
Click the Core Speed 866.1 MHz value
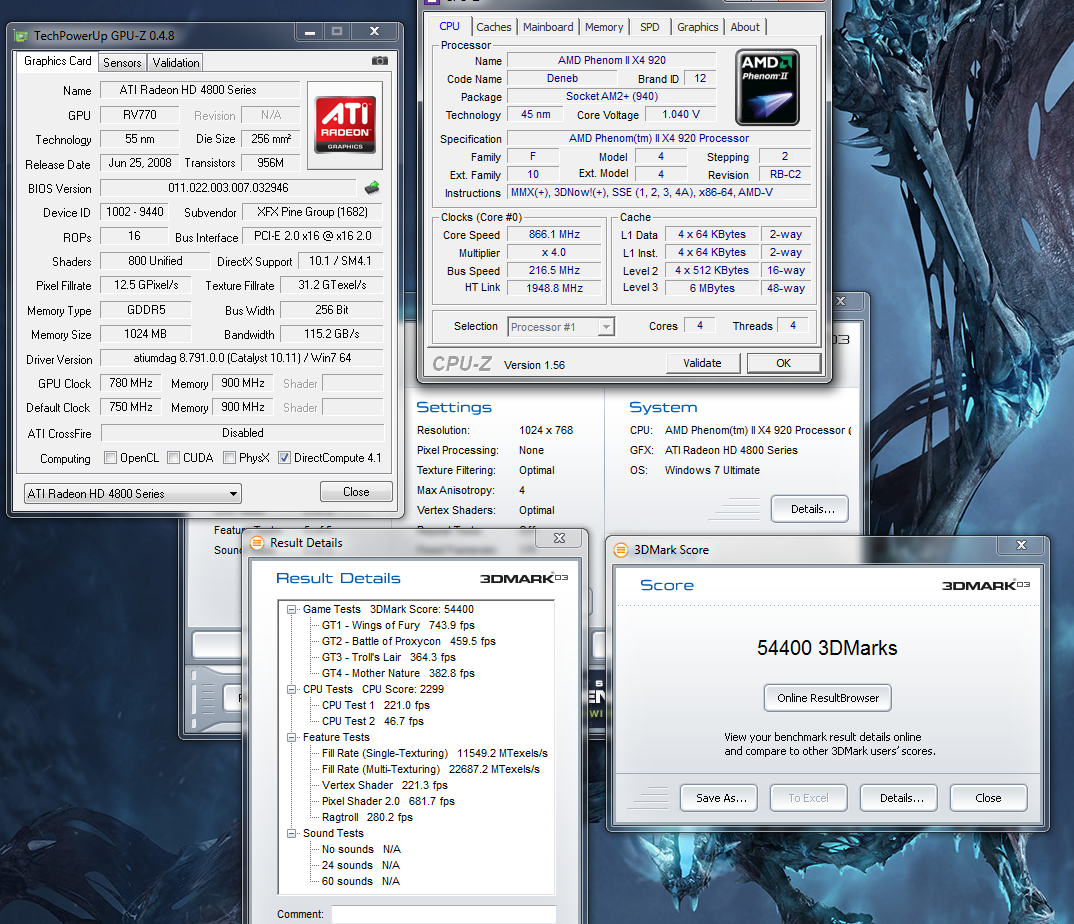(554, 234)
